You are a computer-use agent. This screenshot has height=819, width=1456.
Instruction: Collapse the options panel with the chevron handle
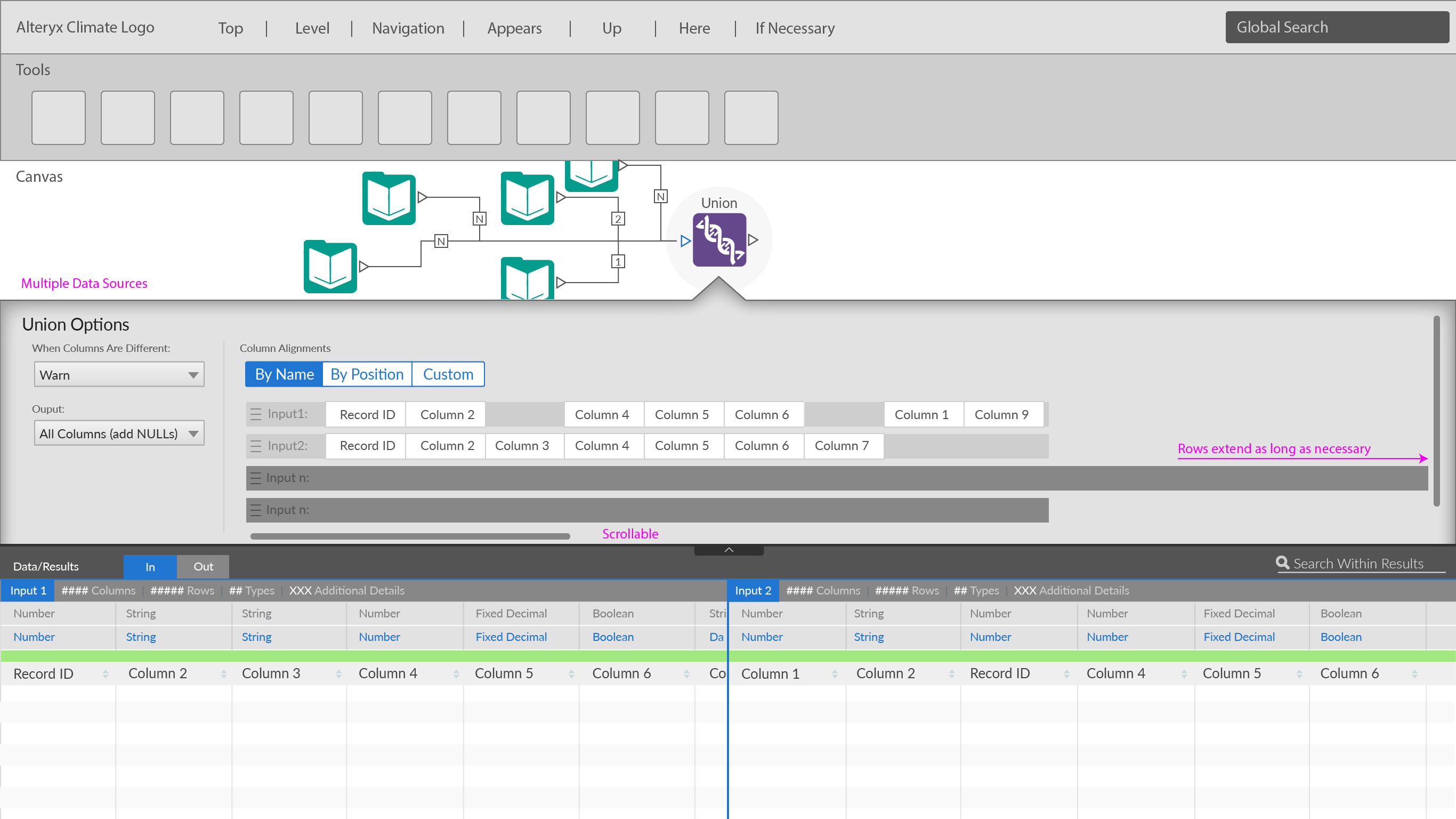click(729, 550)
